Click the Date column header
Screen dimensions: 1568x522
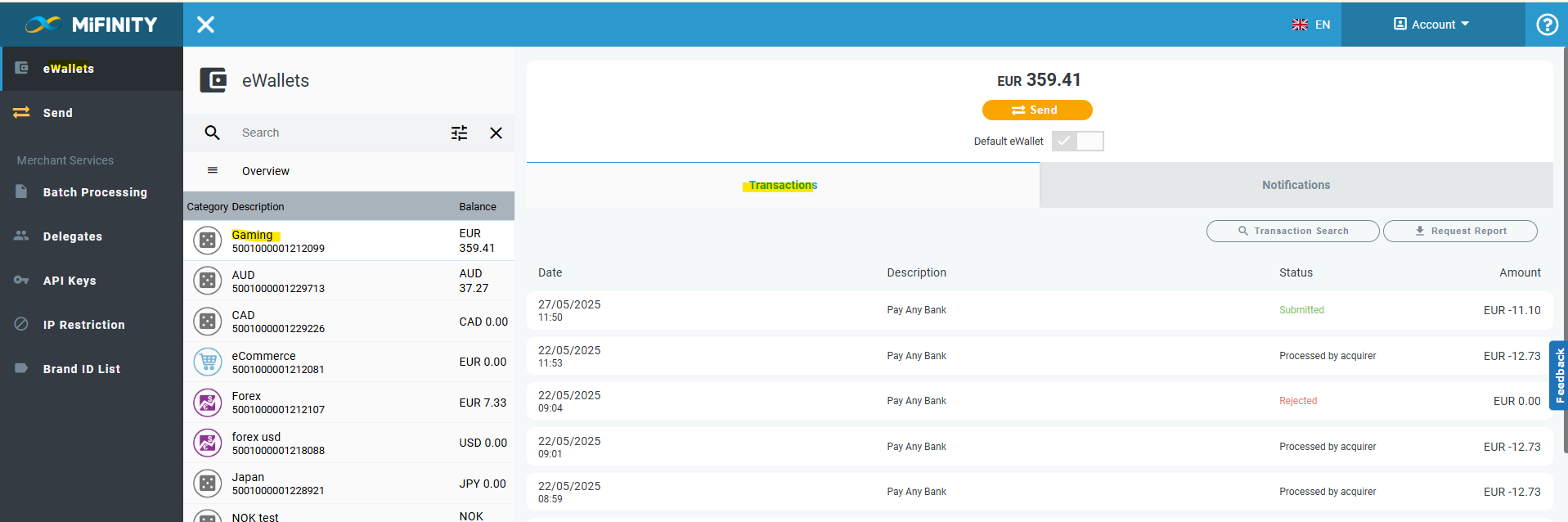[x=550, y=272]
